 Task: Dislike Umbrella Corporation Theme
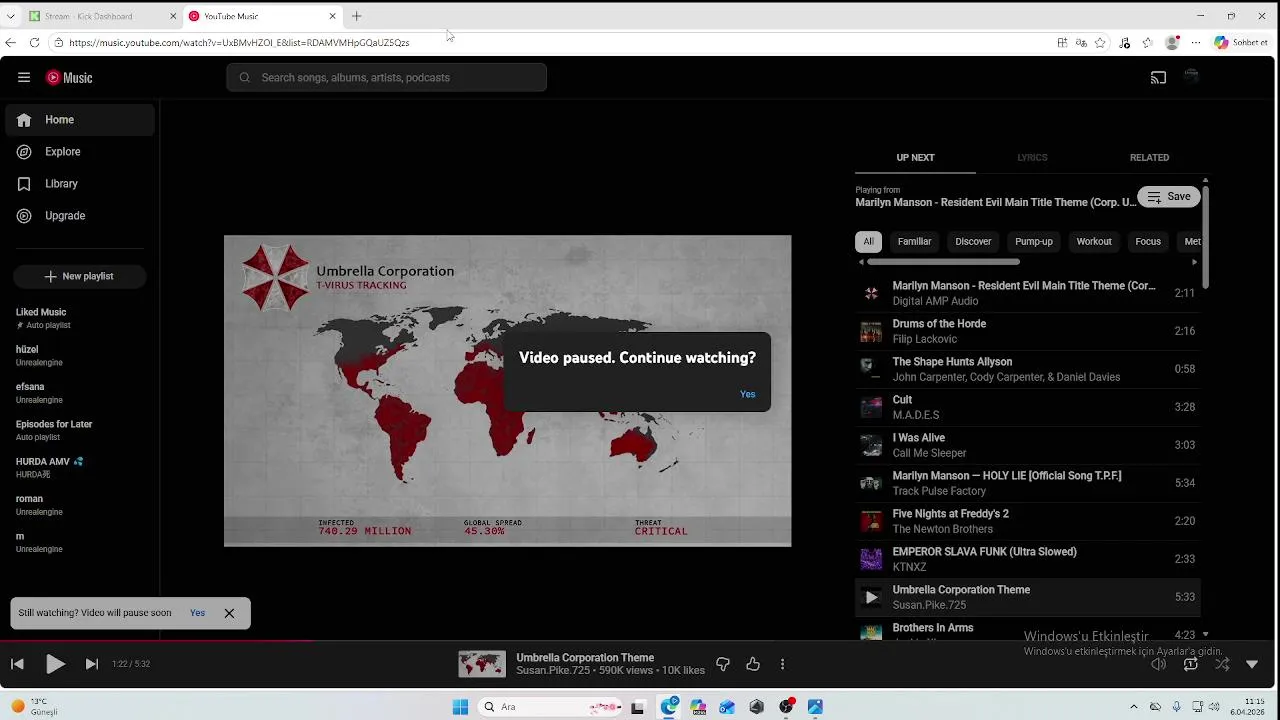click(723, 664)
